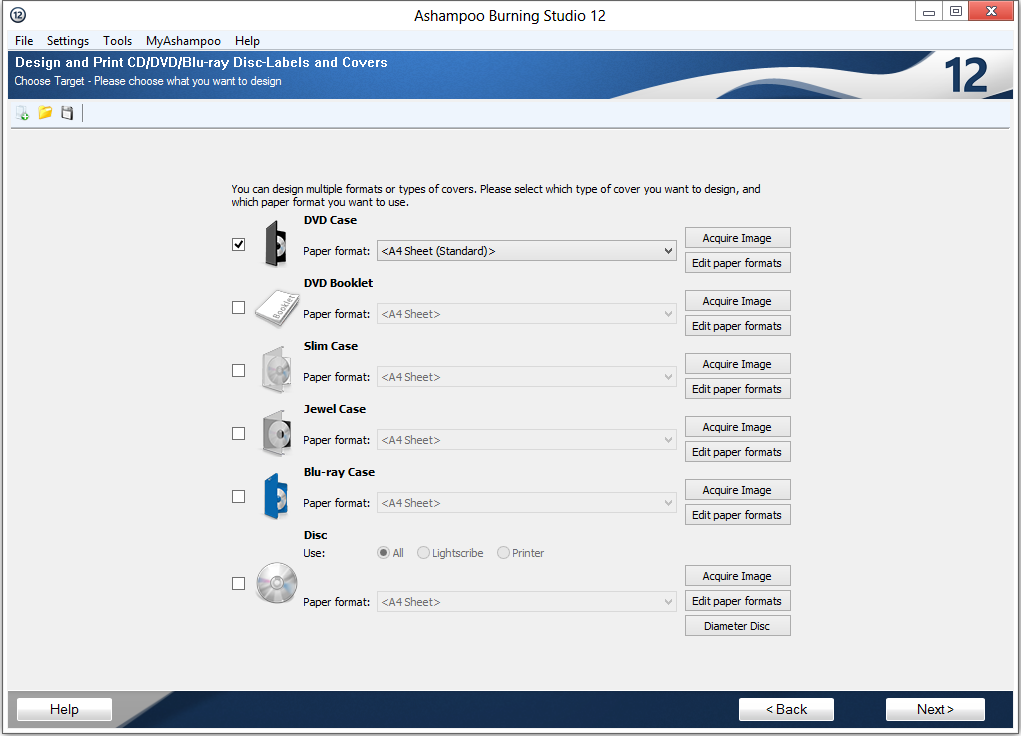Open the MyAshampoo menu
Viewport: 1021px width, 736px height.
click(183, 40)
